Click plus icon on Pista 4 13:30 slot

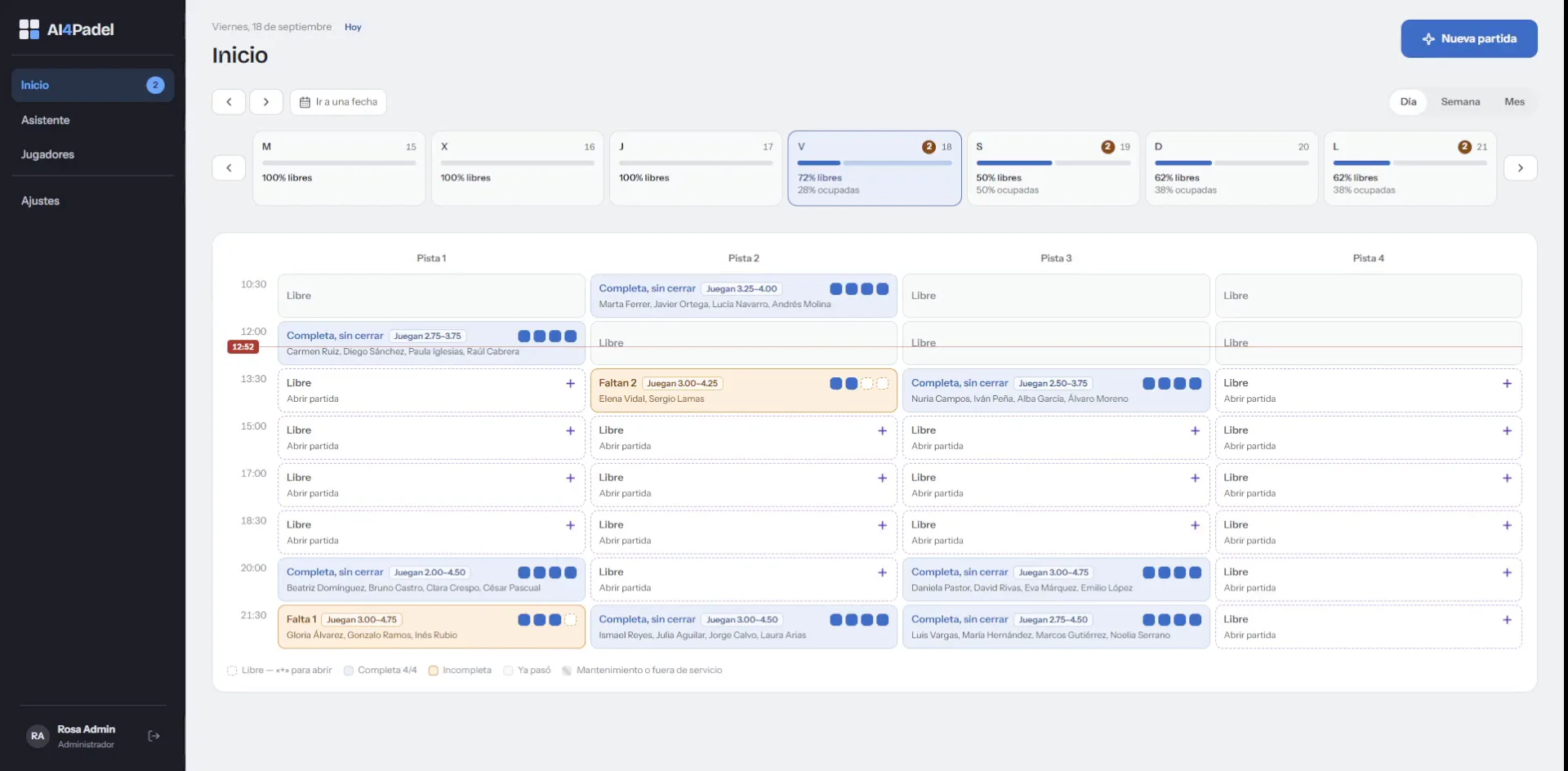tap(1507, 383)
